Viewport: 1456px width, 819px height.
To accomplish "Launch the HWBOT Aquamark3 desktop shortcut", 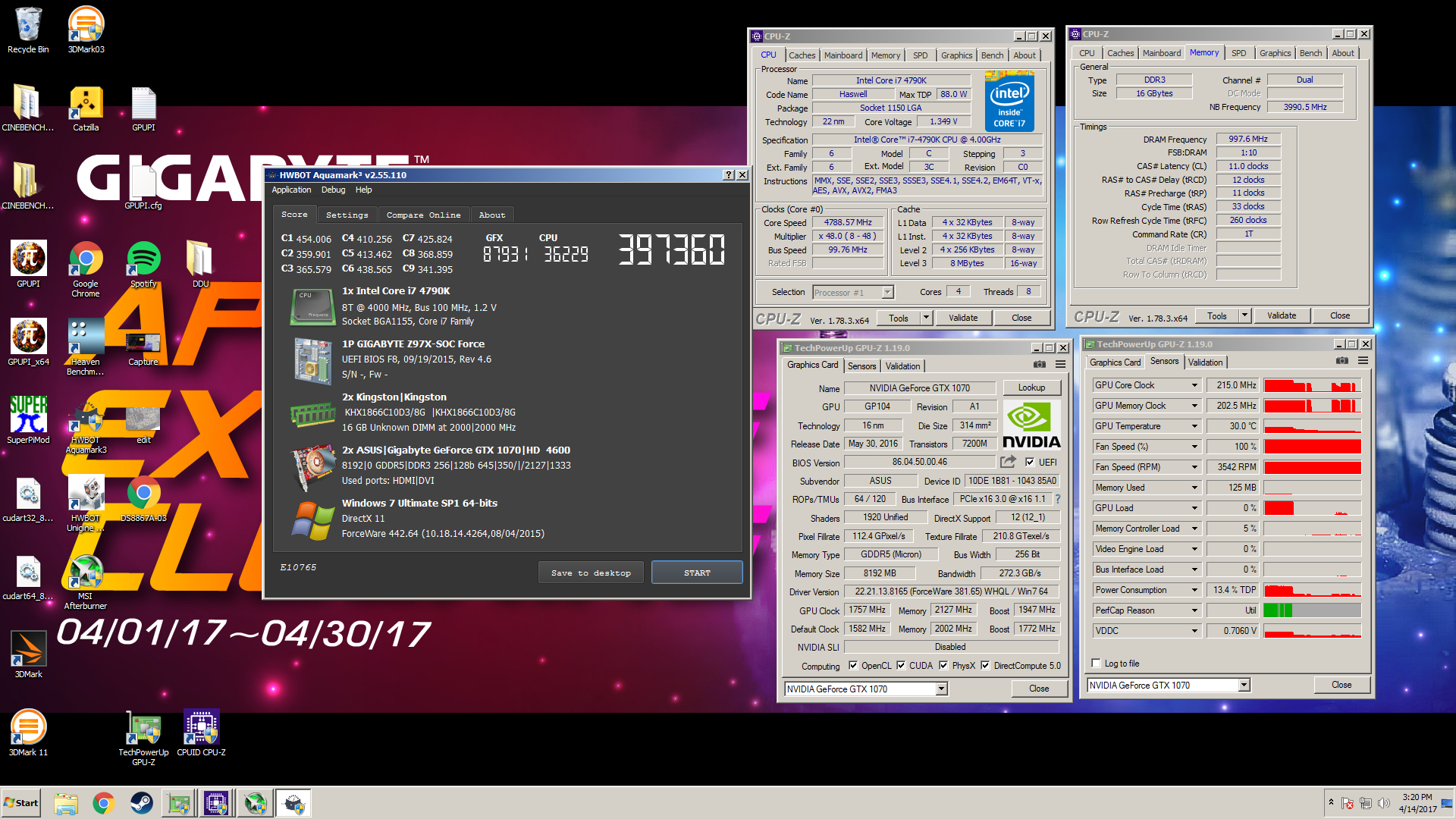I will (x=86, y=428).
